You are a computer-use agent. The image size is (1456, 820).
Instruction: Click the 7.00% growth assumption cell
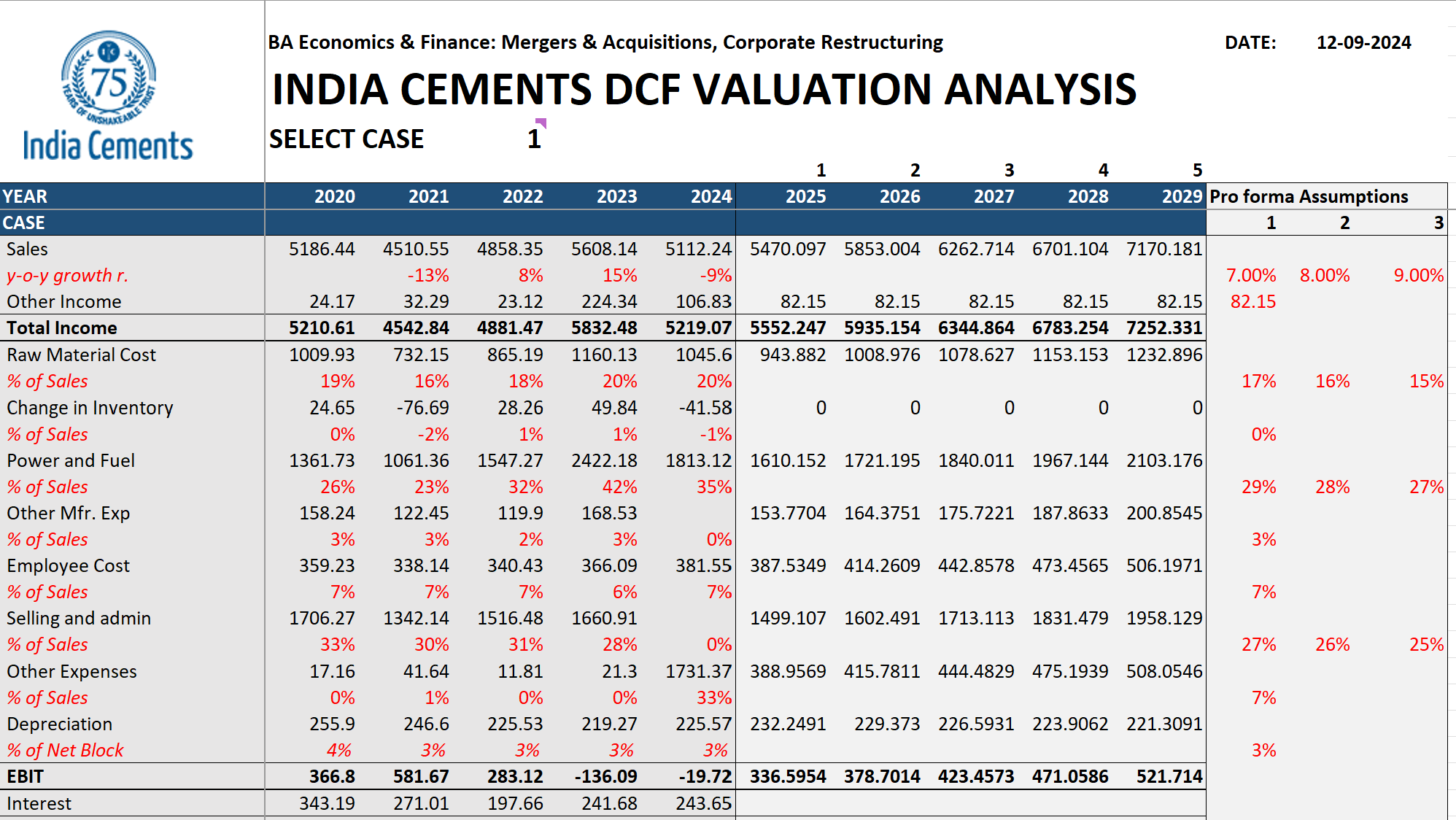(x=1250, y=276)
